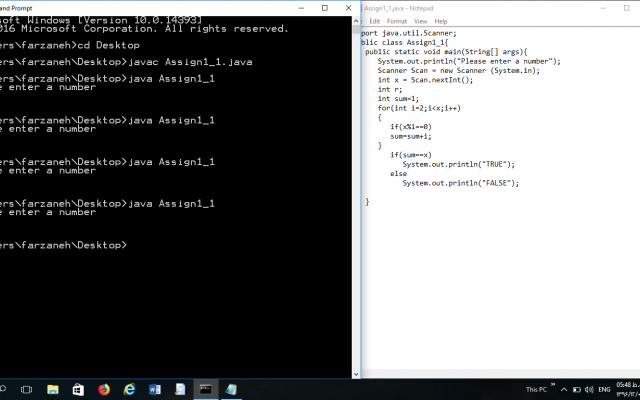Open the volume control in the tray
The image size is (640, 400).
[x=589, y=390]
